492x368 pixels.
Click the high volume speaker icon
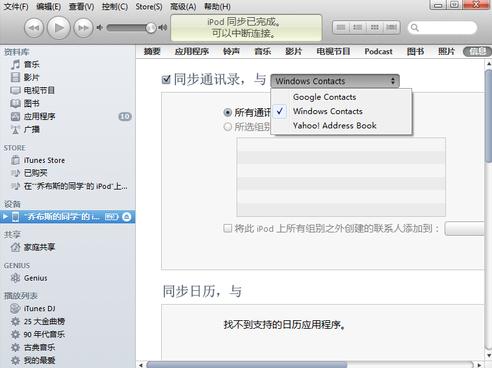click(163, 28)
